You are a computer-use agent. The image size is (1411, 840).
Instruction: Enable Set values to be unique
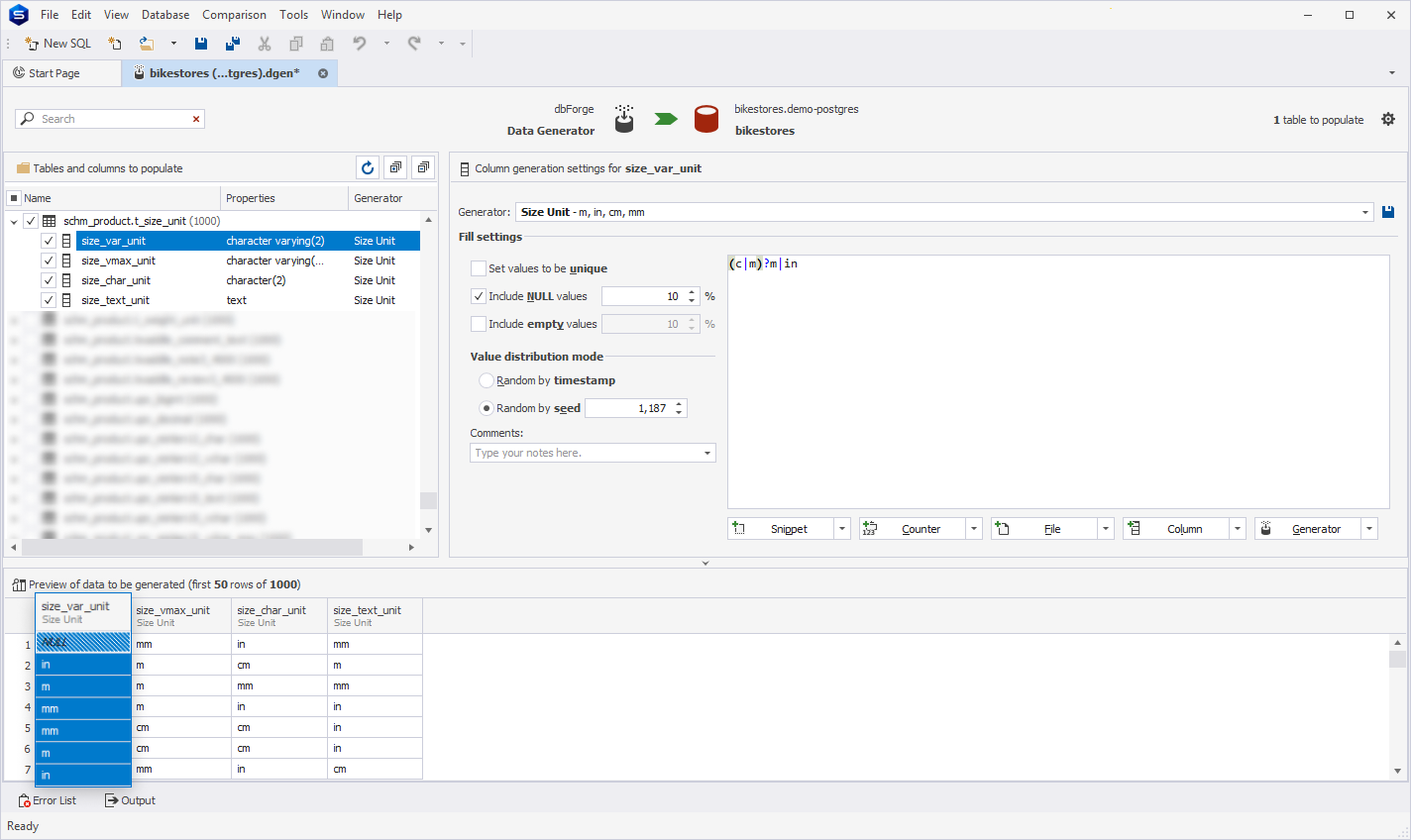tap(479, 268)
